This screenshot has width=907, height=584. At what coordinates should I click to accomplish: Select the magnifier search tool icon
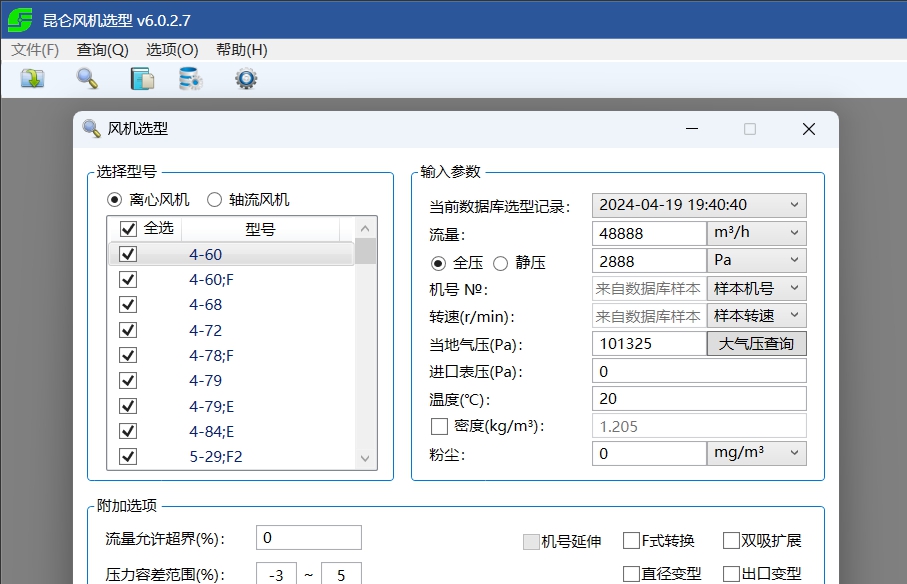point(85,78)
